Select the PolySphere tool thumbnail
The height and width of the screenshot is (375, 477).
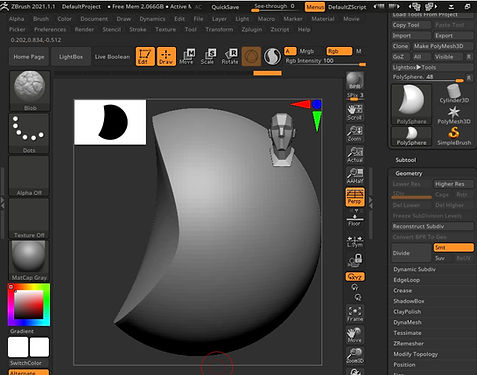(x=411, y=105)
